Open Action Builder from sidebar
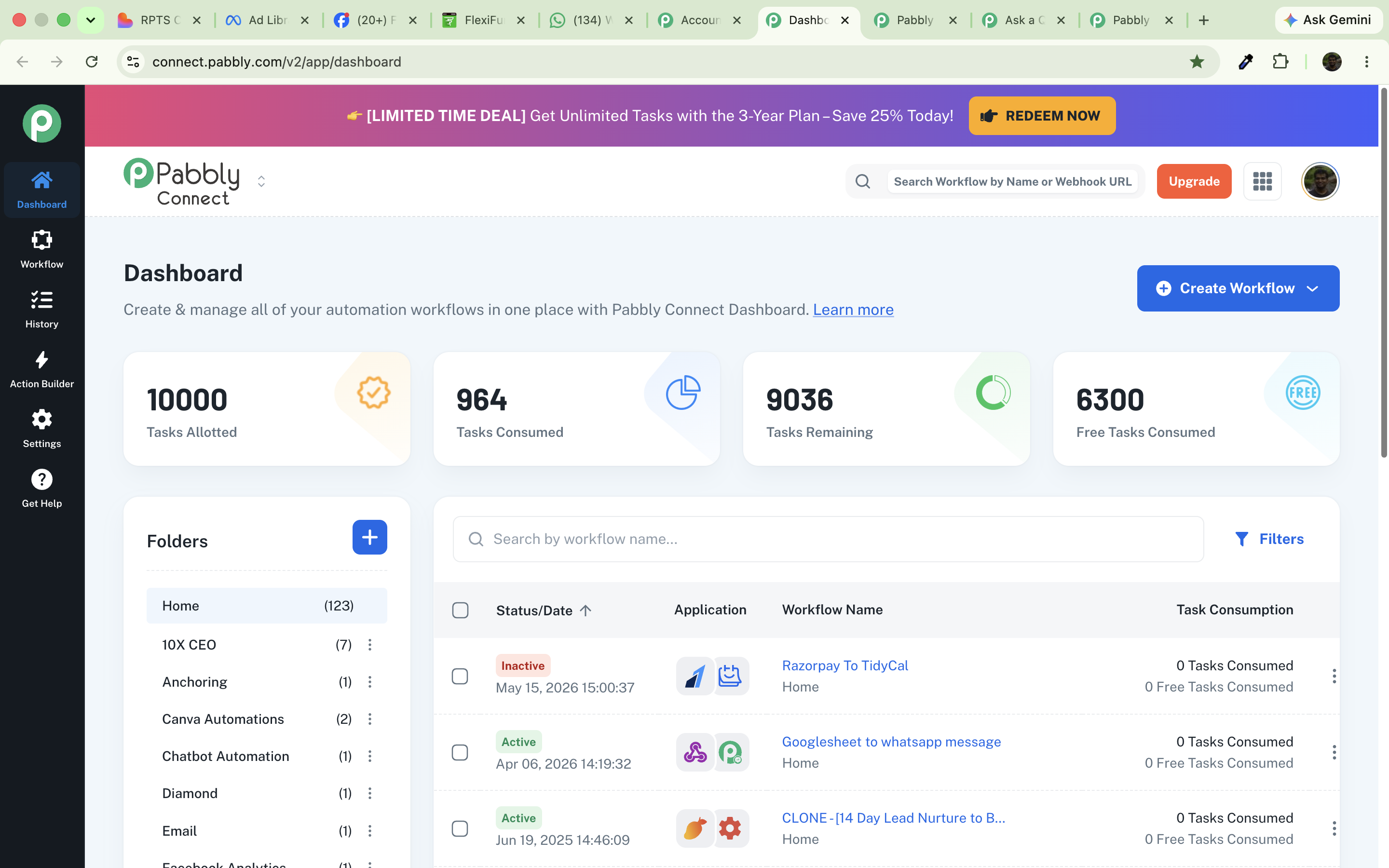The width and height of the screenshot is (1389, 868). tap(42, 369)
